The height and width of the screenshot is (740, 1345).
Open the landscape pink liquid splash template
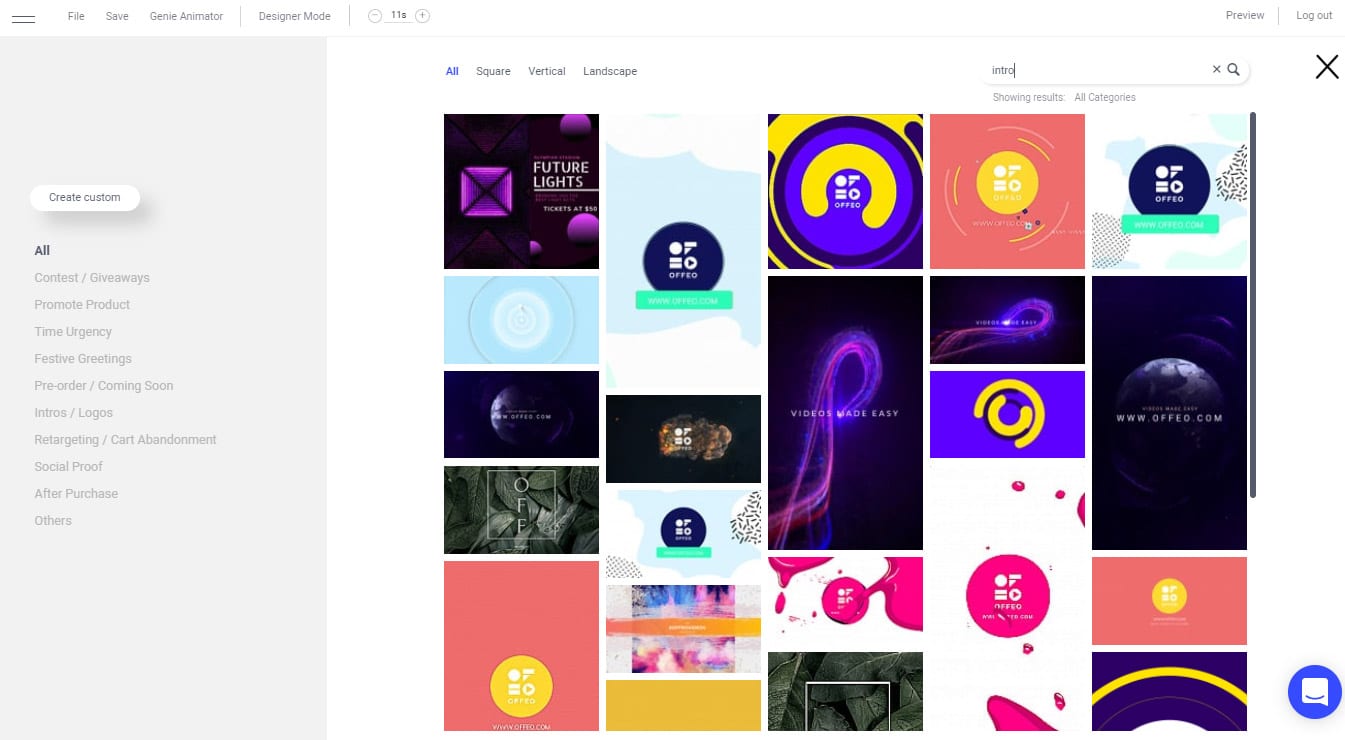(x=845, y=601)
